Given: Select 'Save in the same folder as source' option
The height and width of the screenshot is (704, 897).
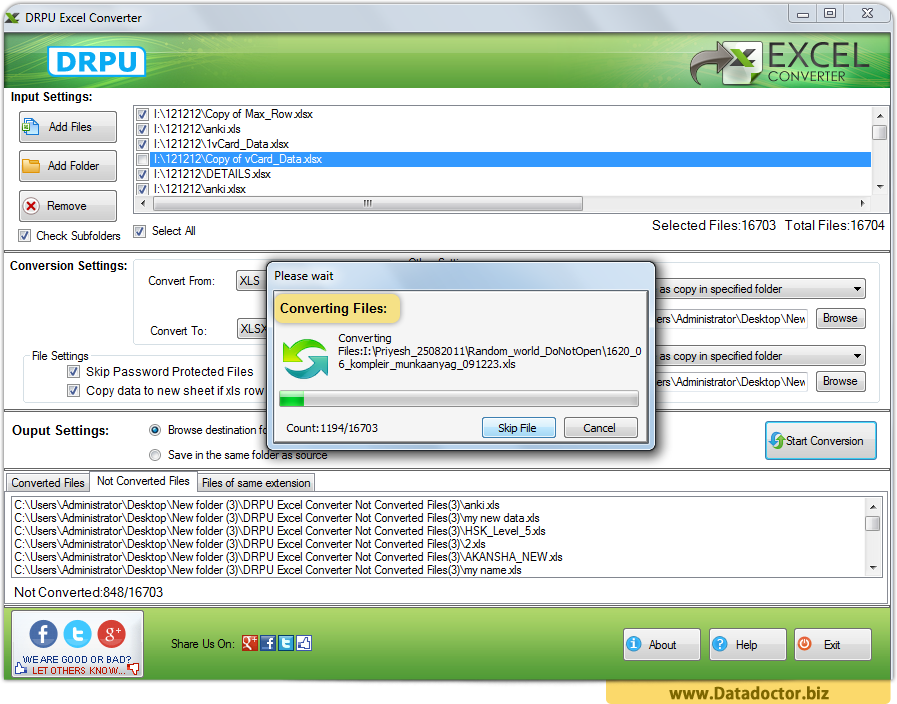Looking at the screenshot, I should point(154,455).
